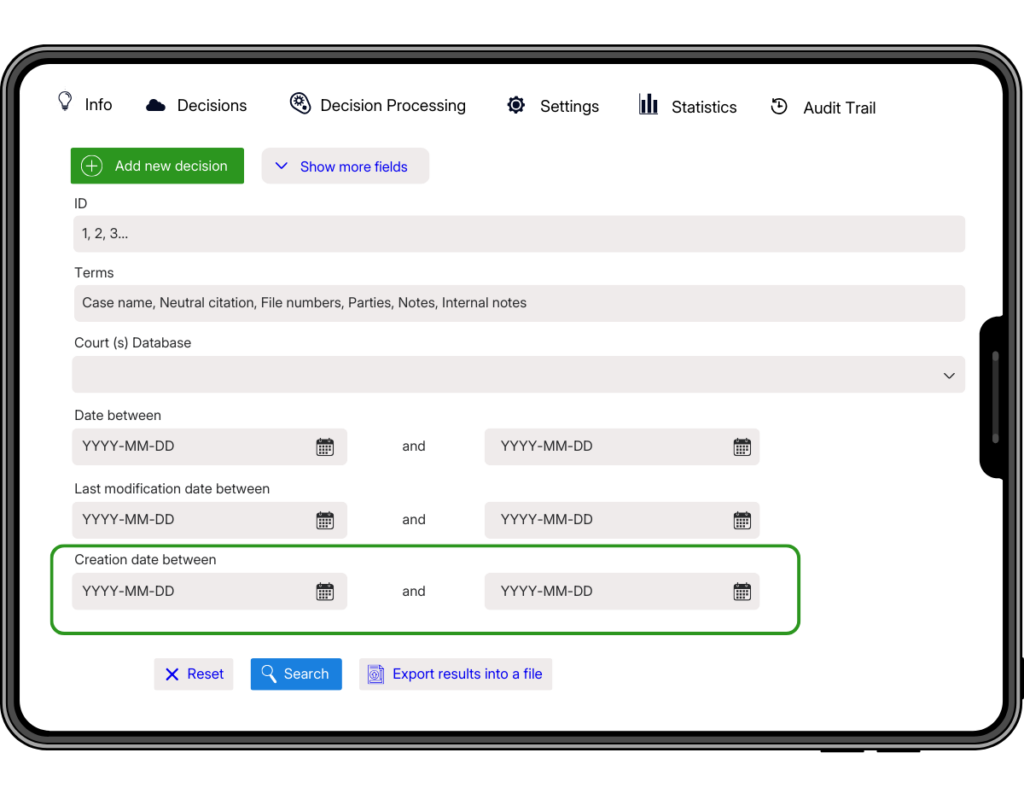Viewport: 1024px width, 811px height.
Task: Click the Audit Trail clock icon
Action: (779, 106)
